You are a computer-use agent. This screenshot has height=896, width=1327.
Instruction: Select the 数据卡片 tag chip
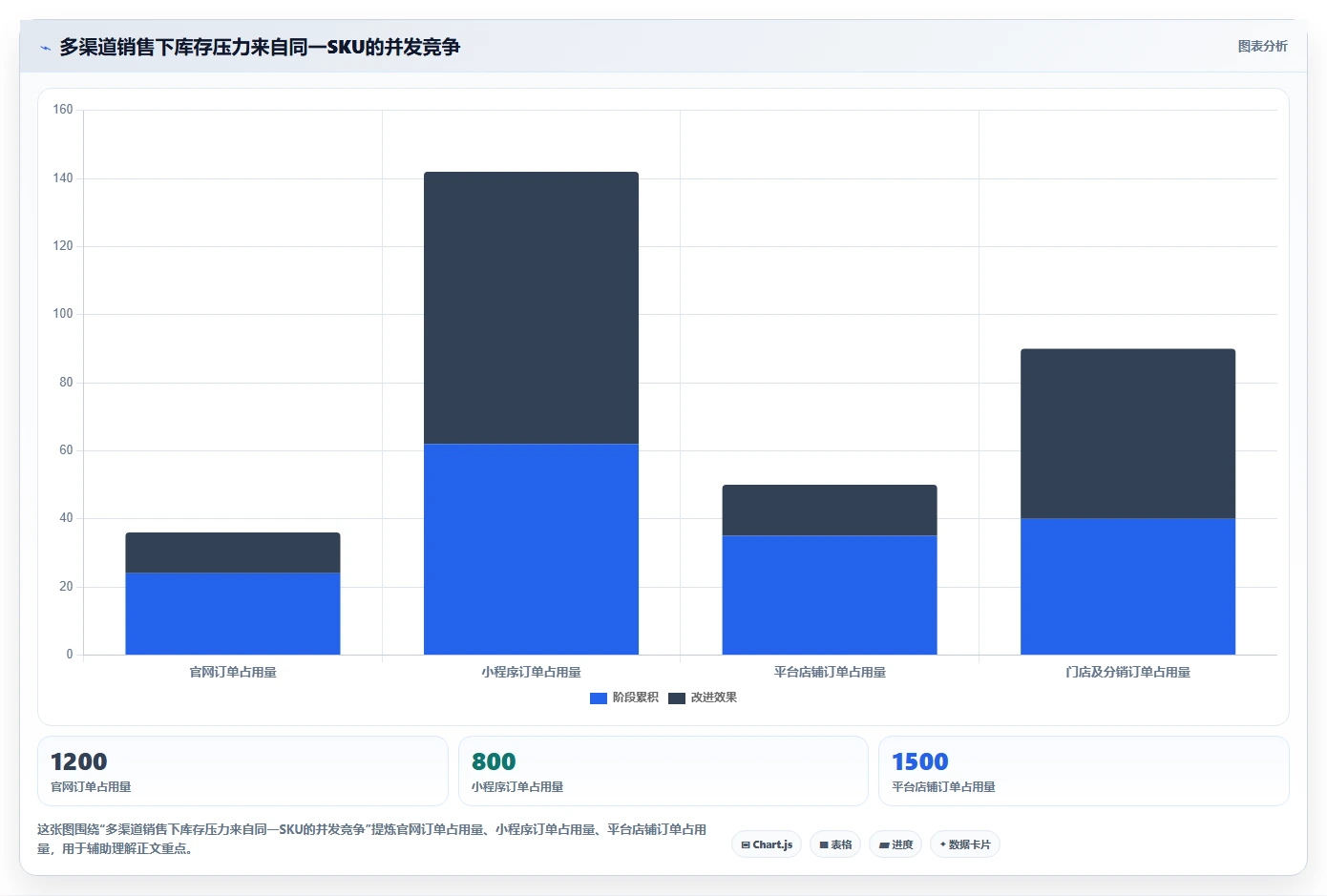[x=965, y=844]
